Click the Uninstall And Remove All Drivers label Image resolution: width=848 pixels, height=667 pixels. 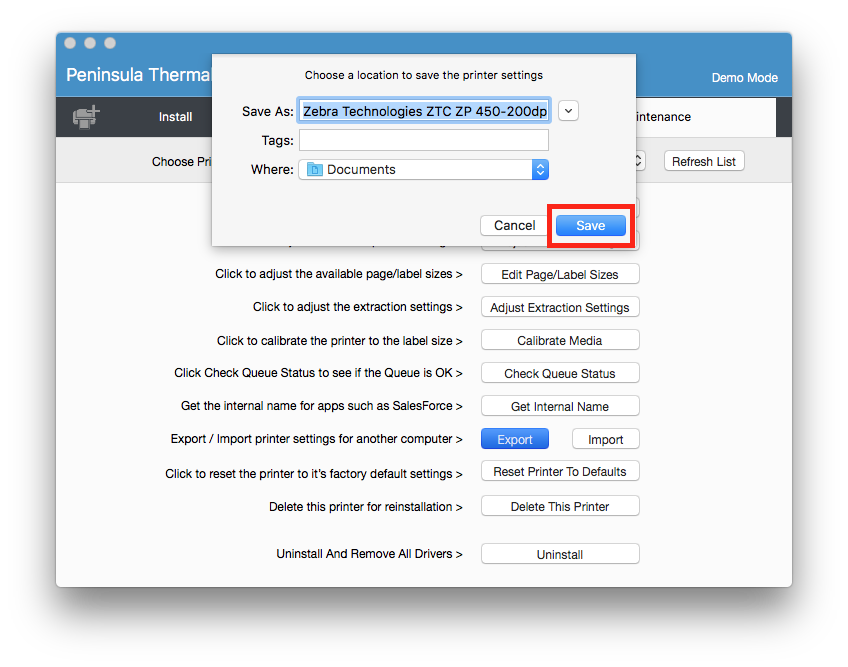(x=369, y=554)
